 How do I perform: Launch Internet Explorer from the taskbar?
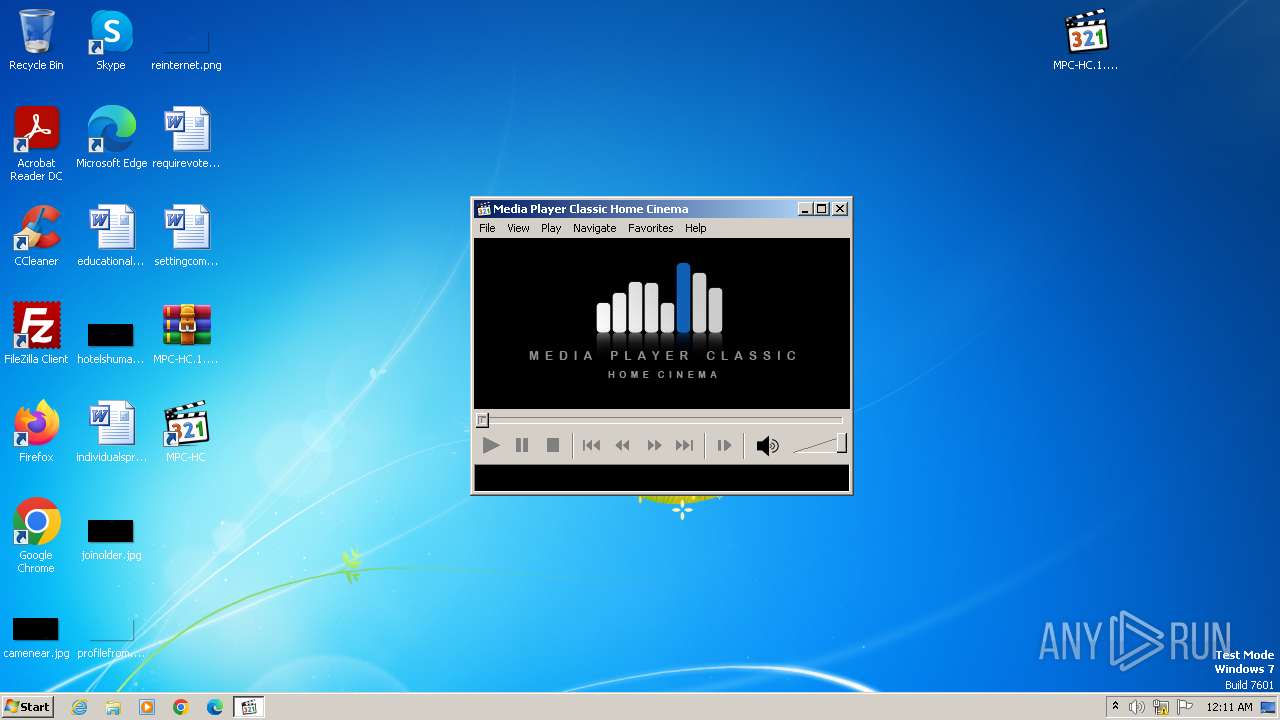pyautogui.click(x=79, y=707)
